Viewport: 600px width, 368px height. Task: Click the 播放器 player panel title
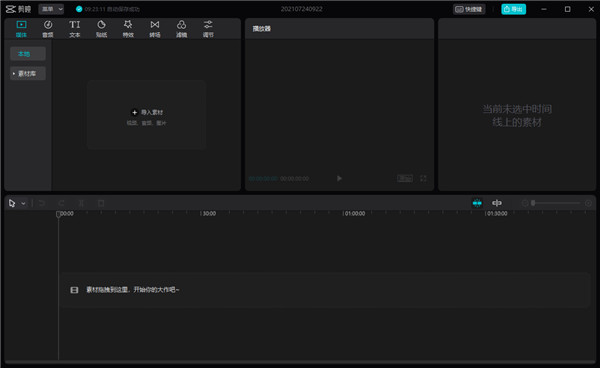(x=262, y=29)
